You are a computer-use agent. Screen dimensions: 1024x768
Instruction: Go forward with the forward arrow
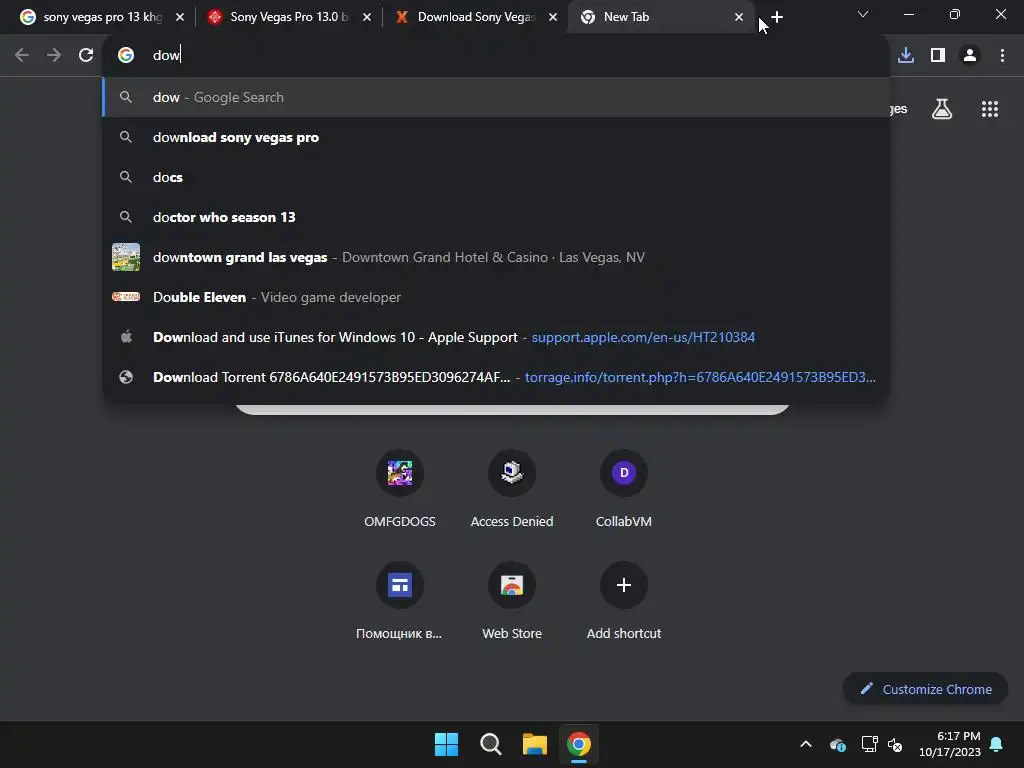(54, 55)
